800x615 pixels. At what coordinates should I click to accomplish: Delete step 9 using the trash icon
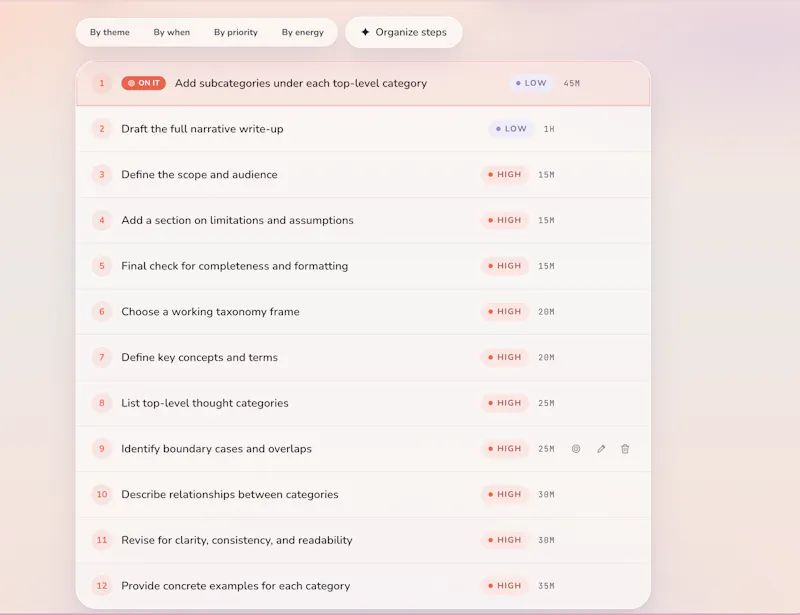click(x=625, y=449)
